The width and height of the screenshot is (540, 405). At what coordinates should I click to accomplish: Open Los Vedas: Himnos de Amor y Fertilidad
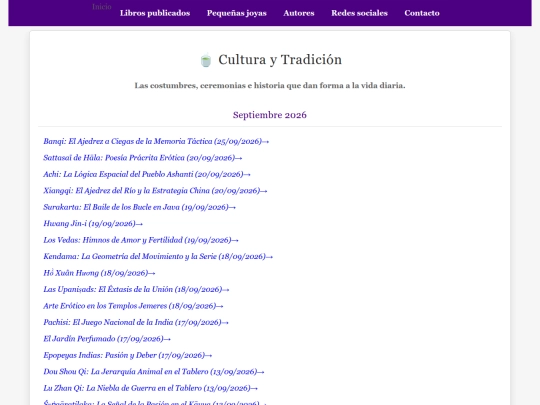[x=141, y=240]
